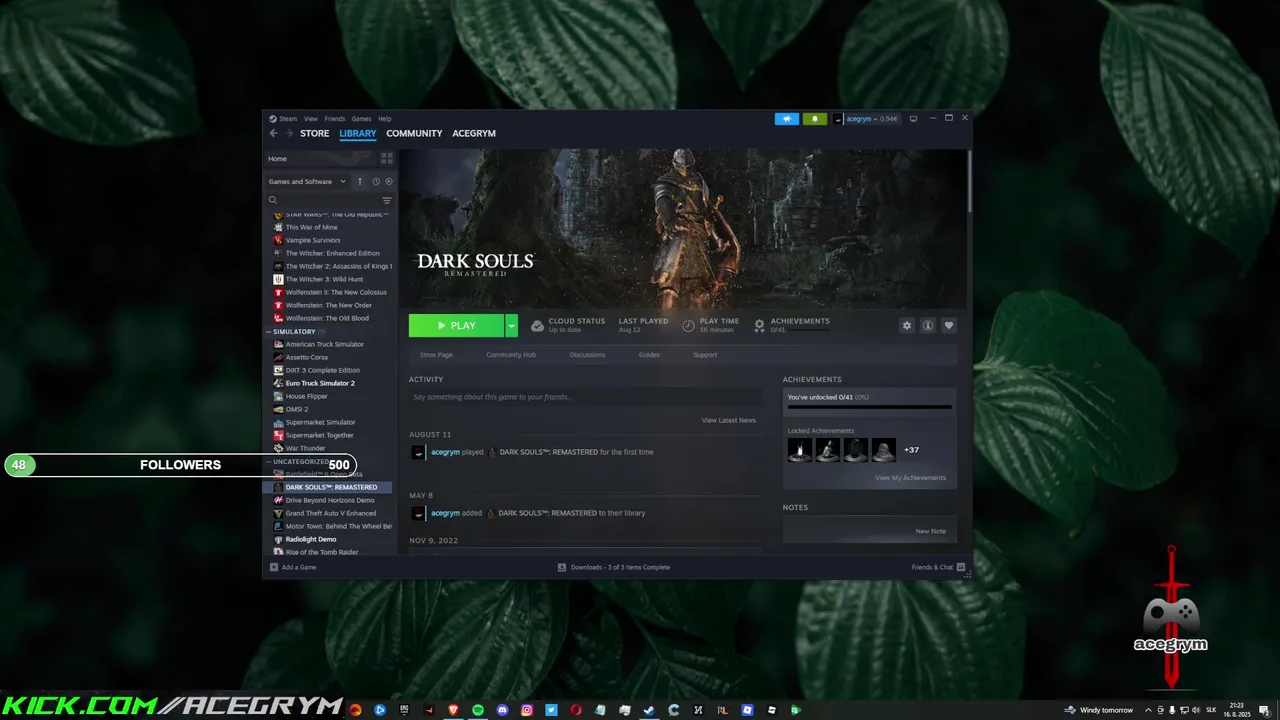
Task: Click the activity say-something input field
Action: click(x=584, y=397)
